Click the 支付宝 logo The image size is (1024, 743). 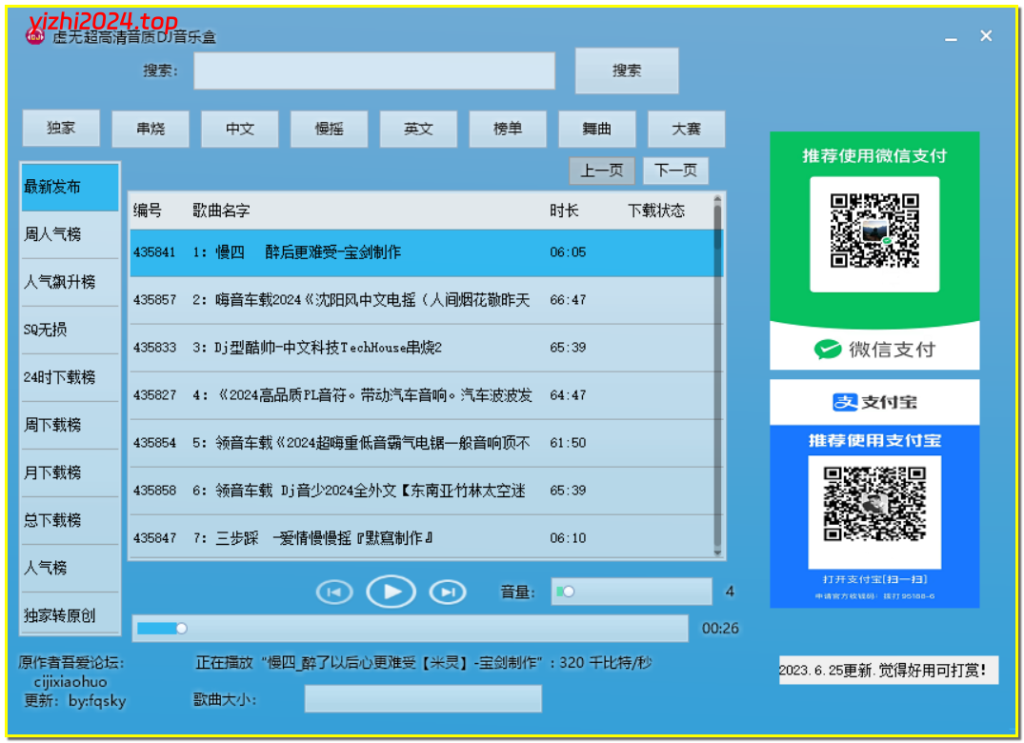point(874,402)
